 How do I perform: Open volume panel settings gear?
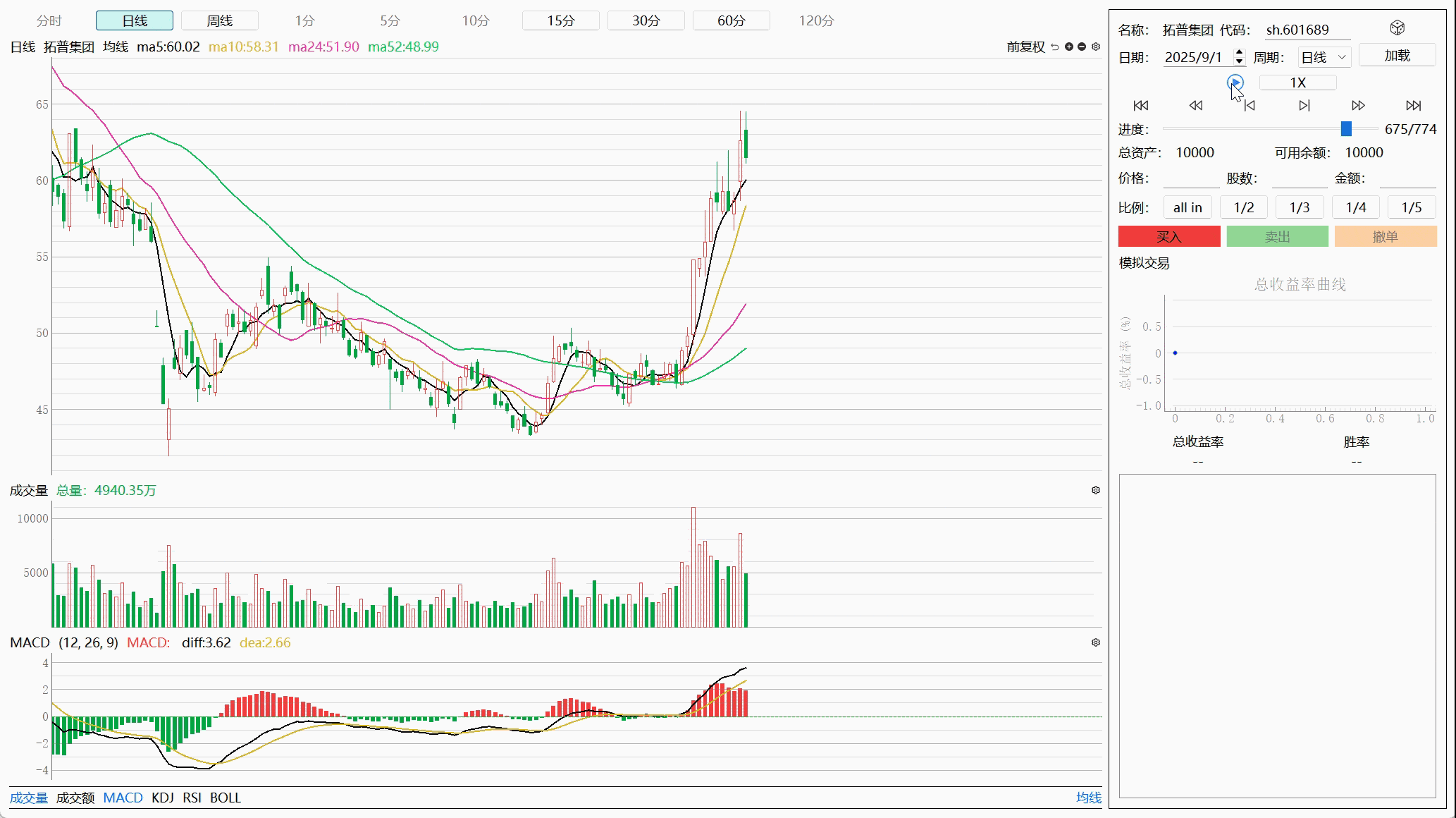(1096, 490)
